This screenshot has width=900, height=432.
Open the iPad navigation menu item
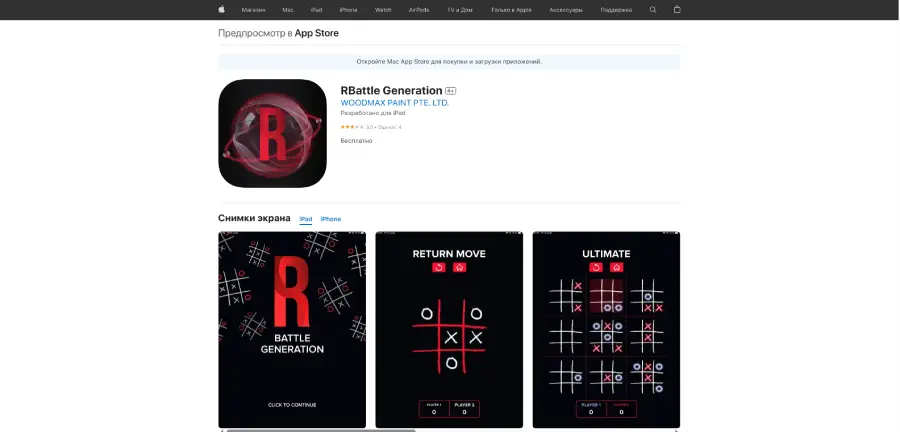click(316, 10)
